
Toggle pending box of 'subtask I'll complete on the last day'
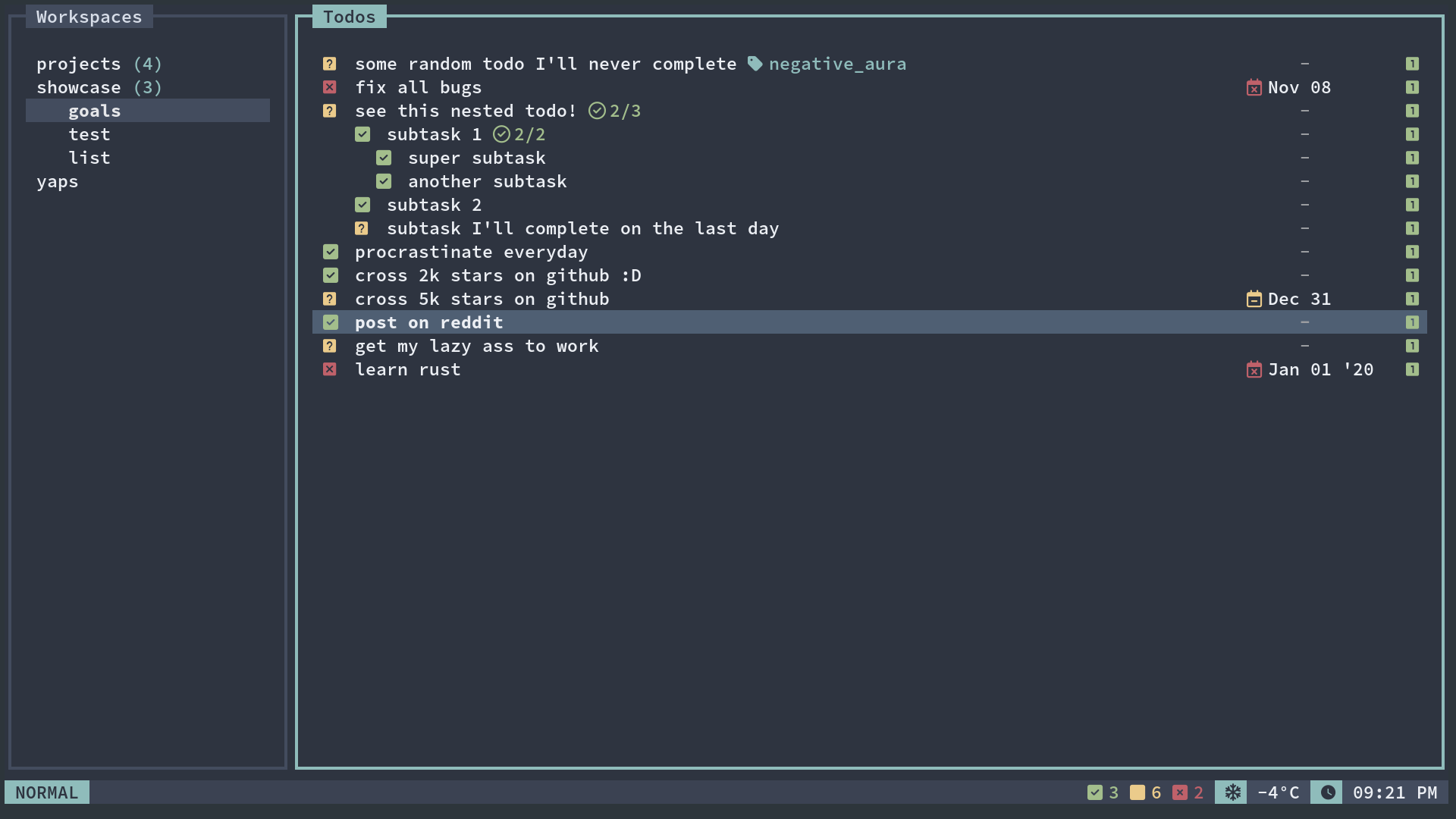[362, 228]
